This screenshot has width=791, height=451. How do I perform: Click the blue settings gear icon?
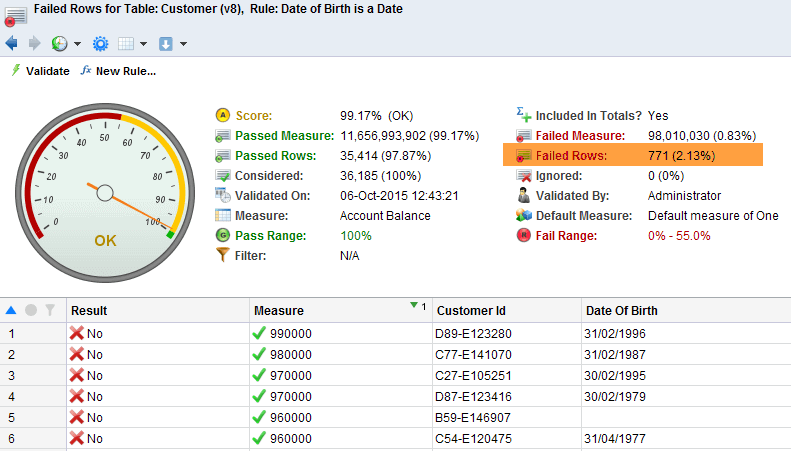[100, 44]
